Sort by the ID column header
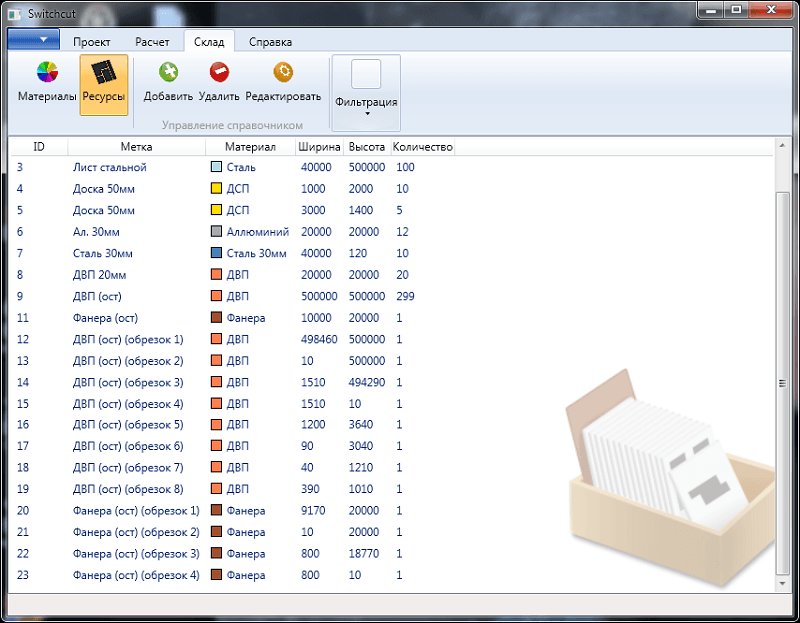The image size is (800, 623). pyautogui.click(x=39, y=147)
